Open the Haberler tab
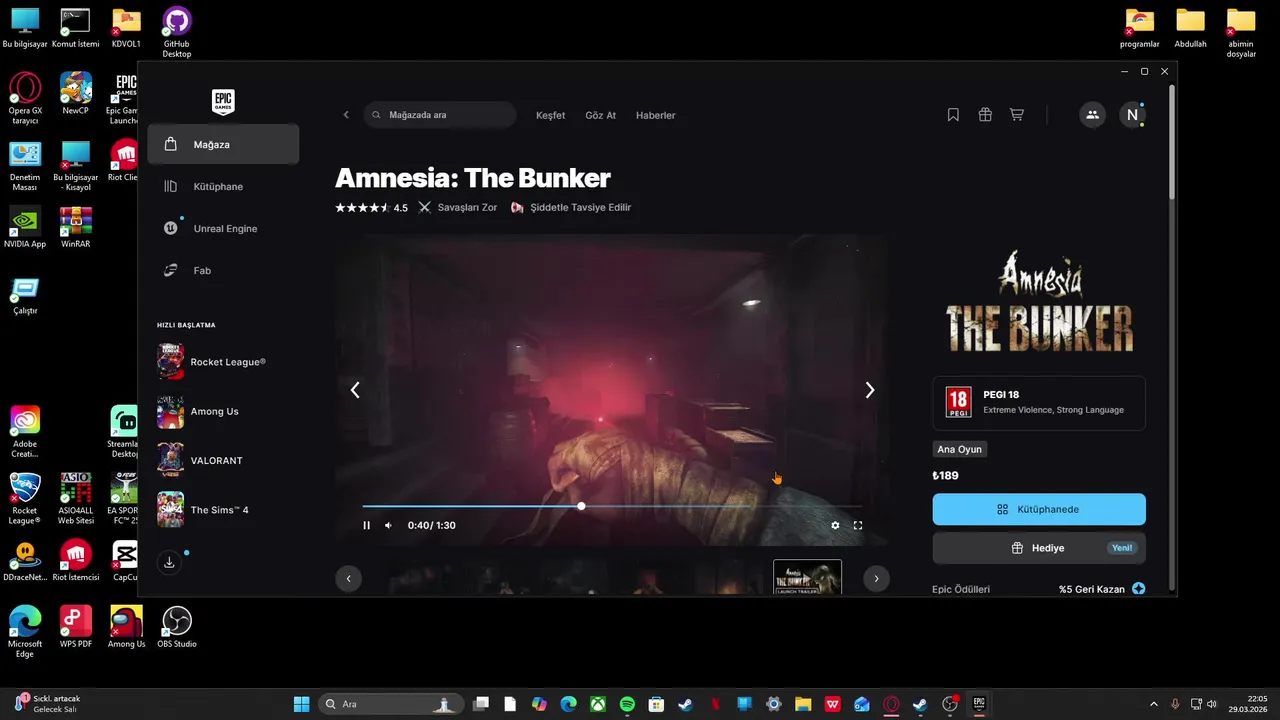The height and width of the screenshot is (720, 1280). pos(655,115)
